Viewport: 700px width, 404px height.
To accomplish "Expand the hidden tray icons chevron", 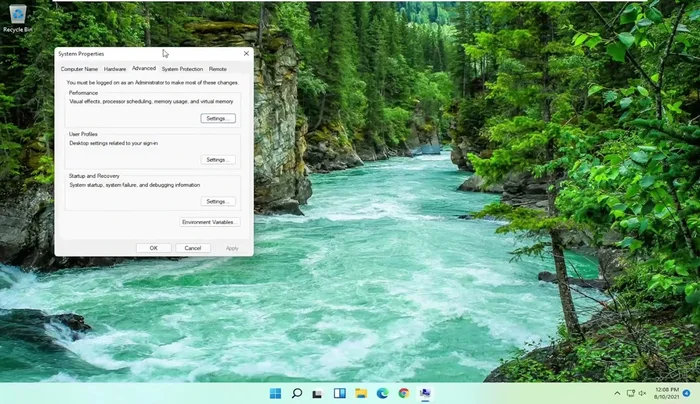I will [617, 393].
